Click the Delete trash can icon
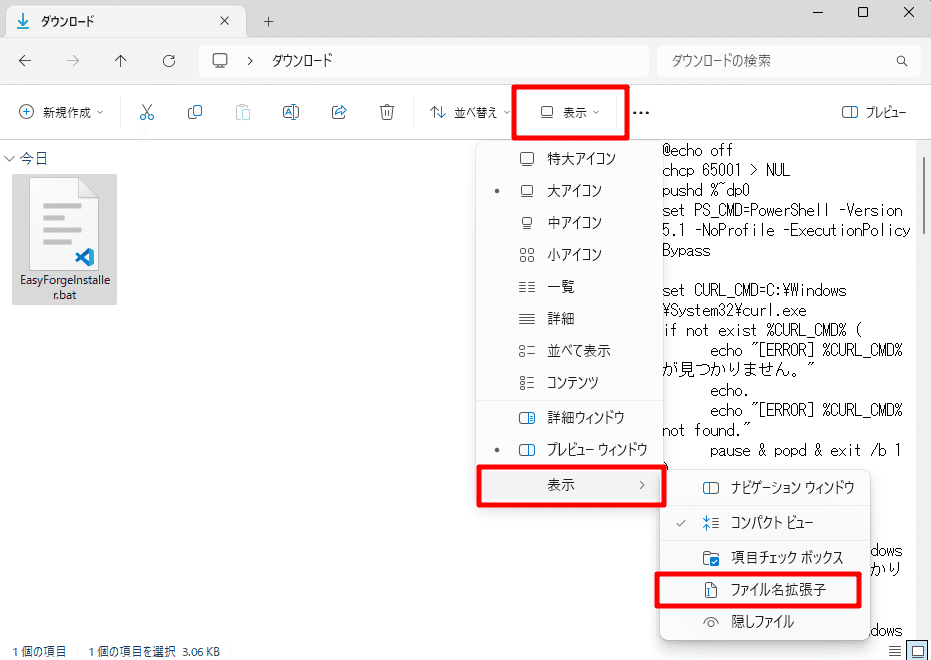 tap(387, 112)
